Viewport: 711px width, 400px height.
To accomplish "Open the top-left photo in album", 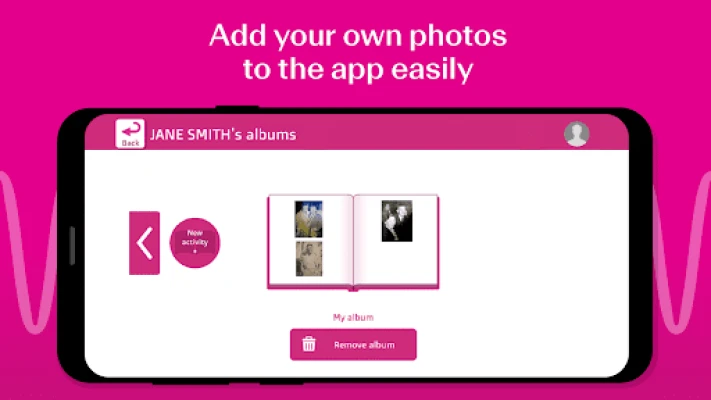I will (x=308, y=219).
